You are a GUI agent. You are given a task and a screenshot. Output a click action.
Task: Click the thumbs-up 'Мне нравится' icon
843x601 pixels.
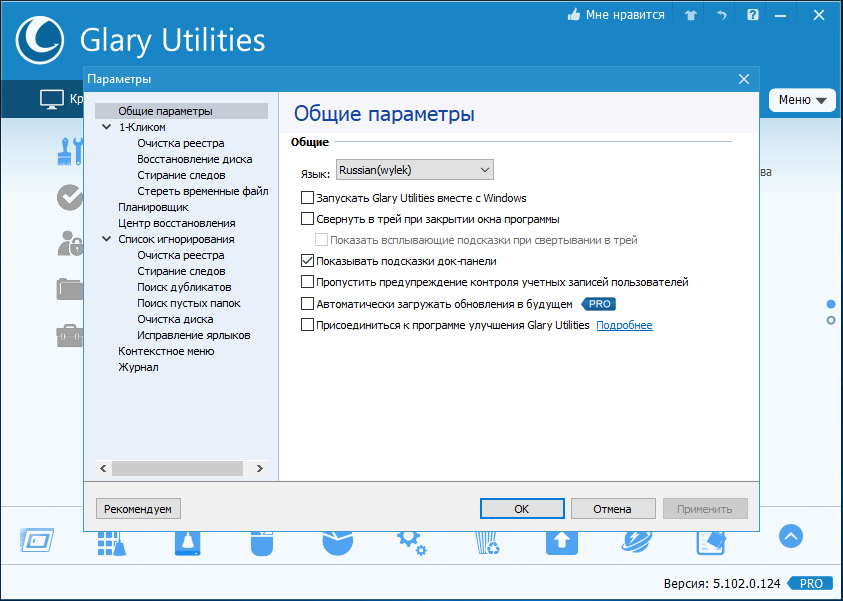(574, 15)
